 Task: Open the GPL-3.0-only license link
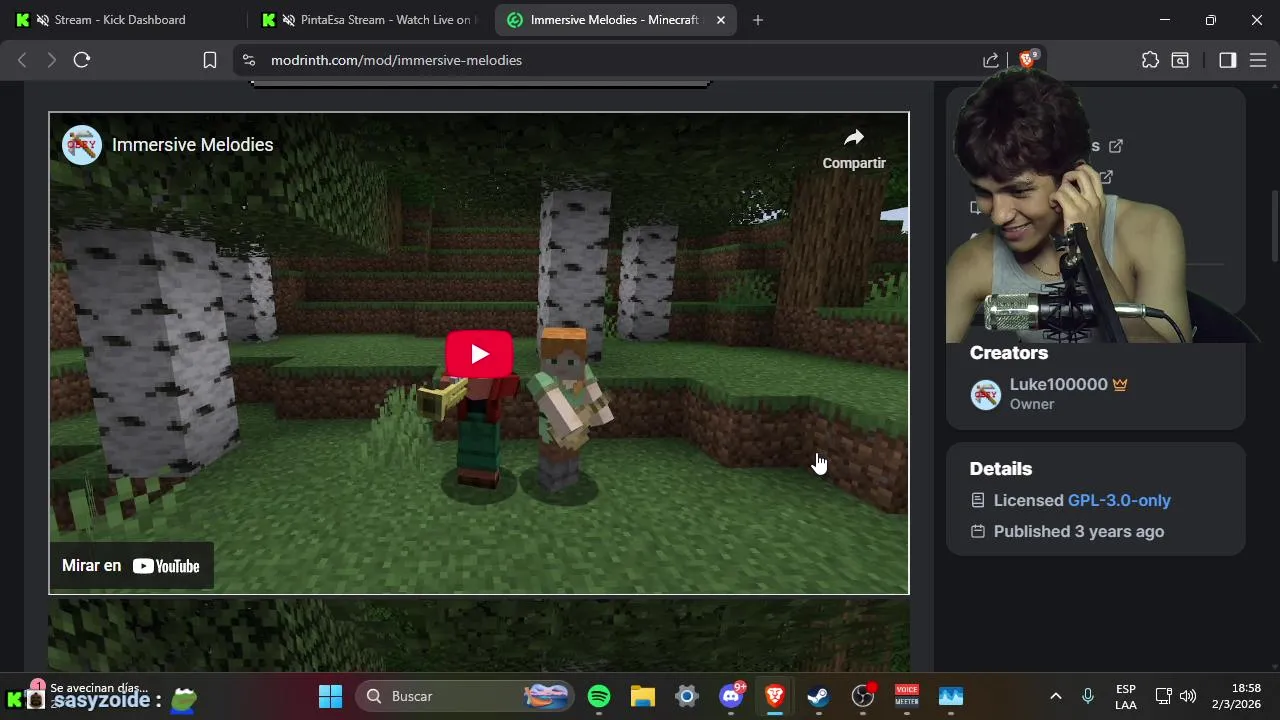pos(1119,500)
